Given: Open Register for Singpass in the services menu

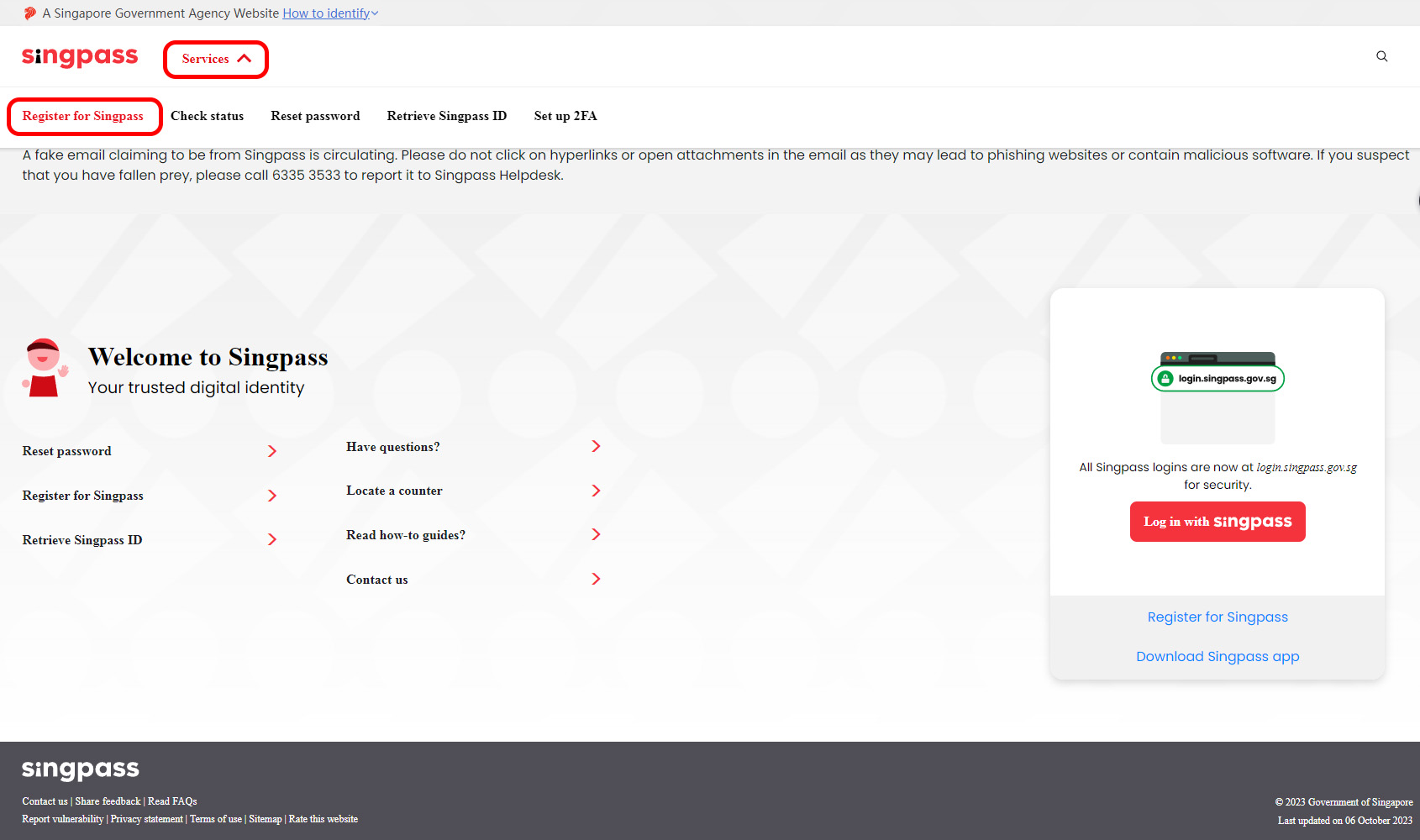Looking at the screenshot, I should coord(83,116).
